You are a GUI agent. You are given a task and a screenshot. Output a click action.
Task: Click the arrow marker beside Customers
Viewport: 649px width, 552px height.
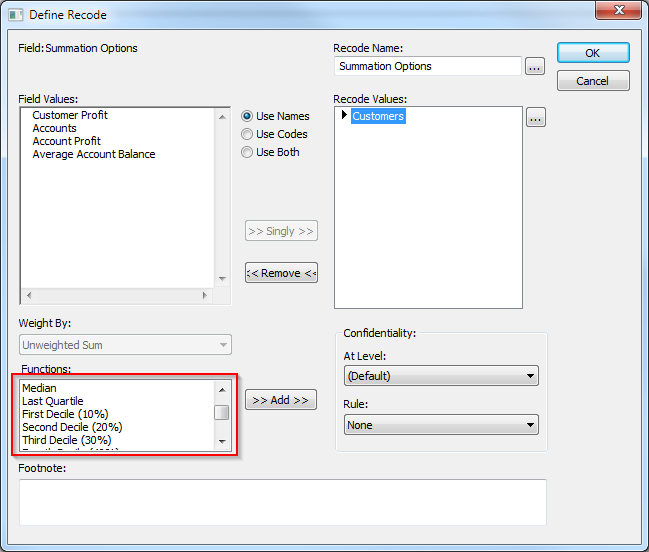point(345,116)
